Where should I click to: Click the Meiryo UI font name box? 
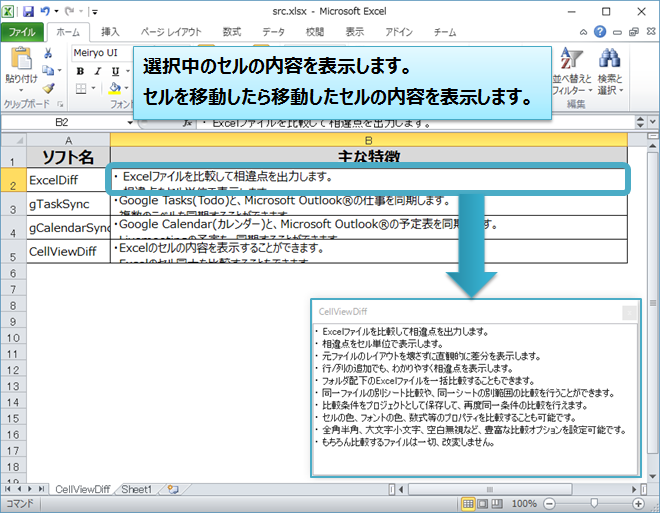[x=102, y=53]
